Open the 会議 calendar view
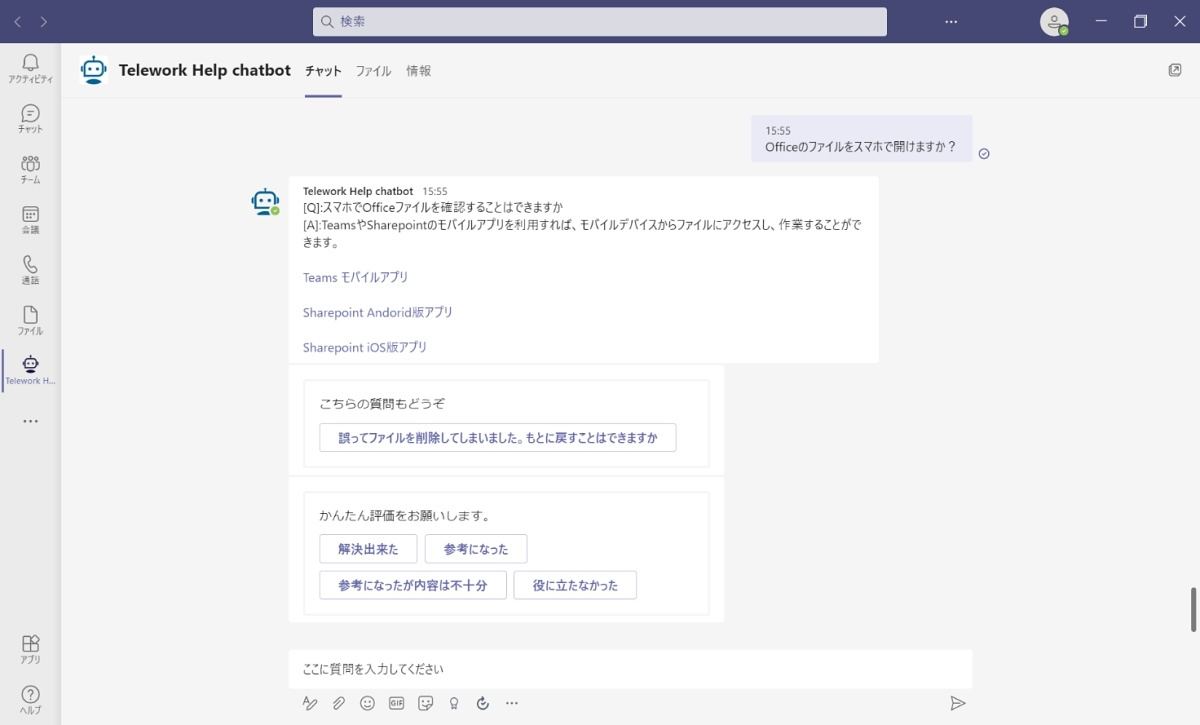1200x725 pixels. coord(30,220)
